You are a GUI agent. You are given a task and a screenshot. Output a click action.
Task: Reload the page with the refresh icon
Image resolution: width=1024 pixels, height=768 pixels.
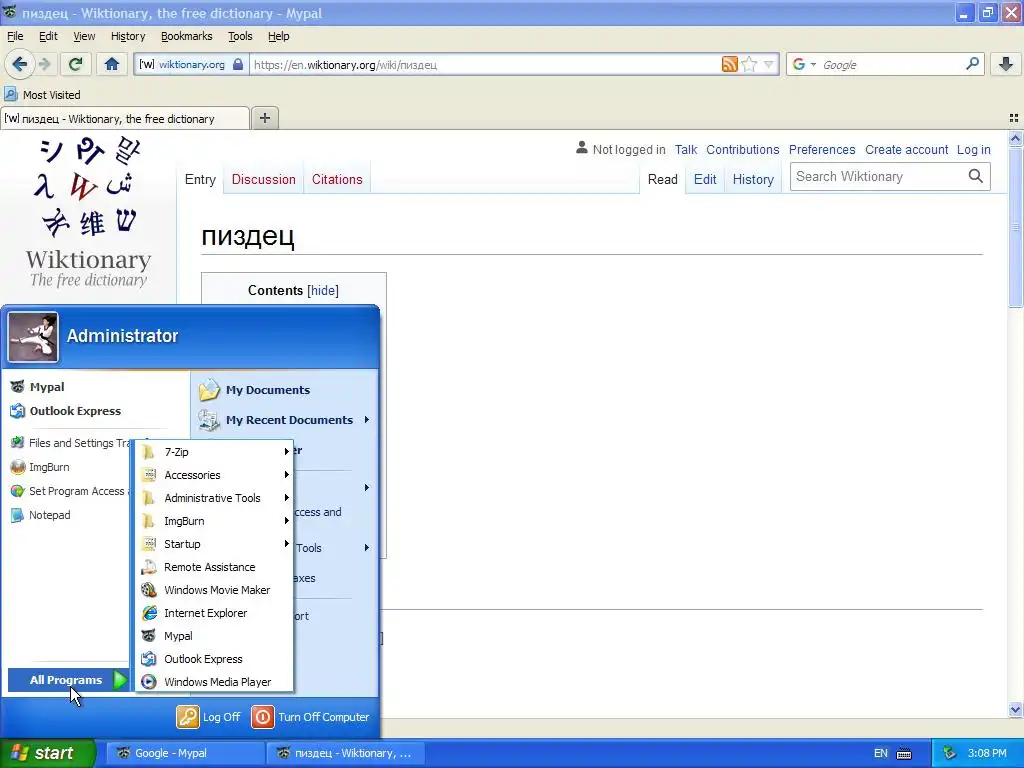(75, 64)
